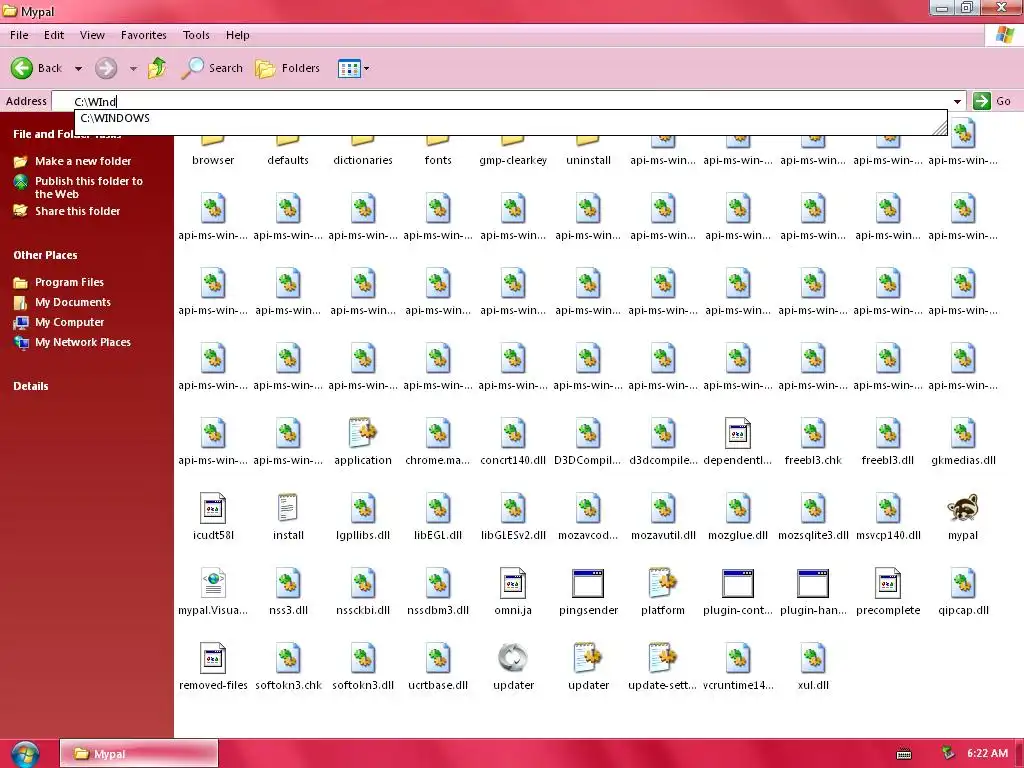Open the Edit menu
Viewport: 1024px width, 768px height.
pos(54,35)
